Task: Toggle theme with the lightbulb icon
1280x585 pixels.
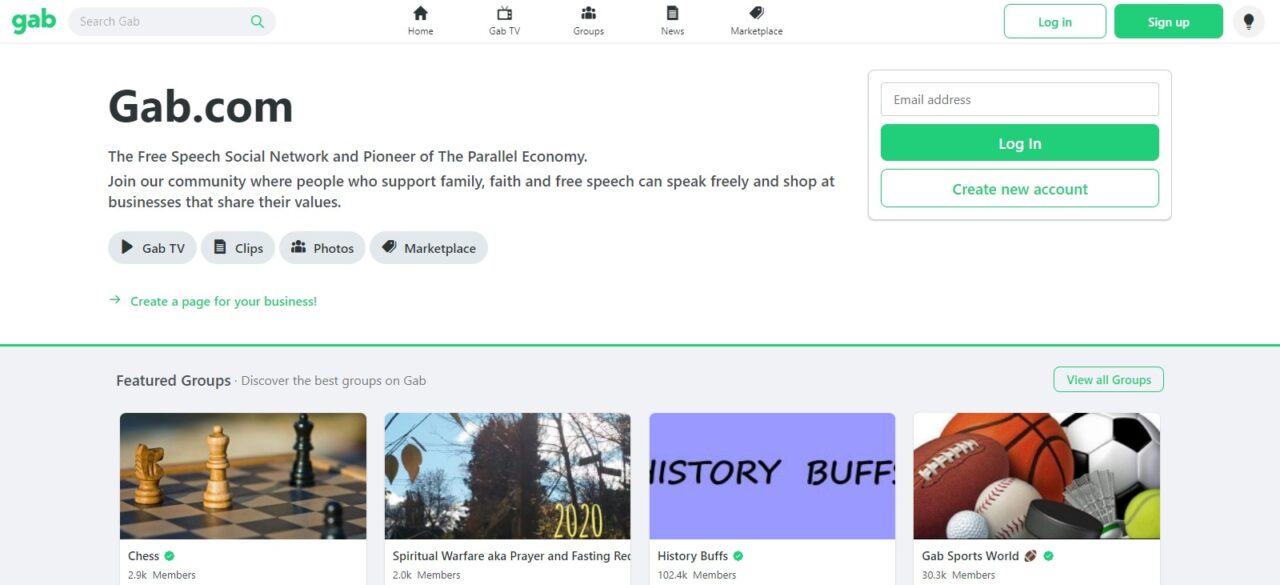Action: [x=1248, y=21]
